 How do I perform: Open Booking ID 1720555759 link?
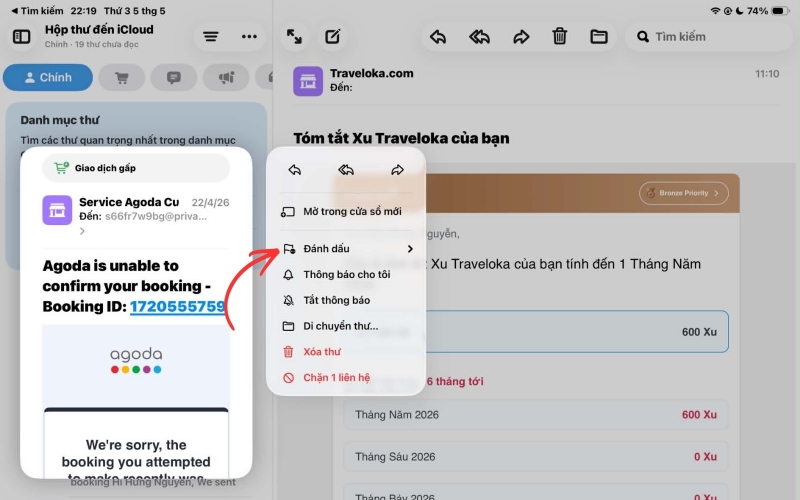point(177,306)
